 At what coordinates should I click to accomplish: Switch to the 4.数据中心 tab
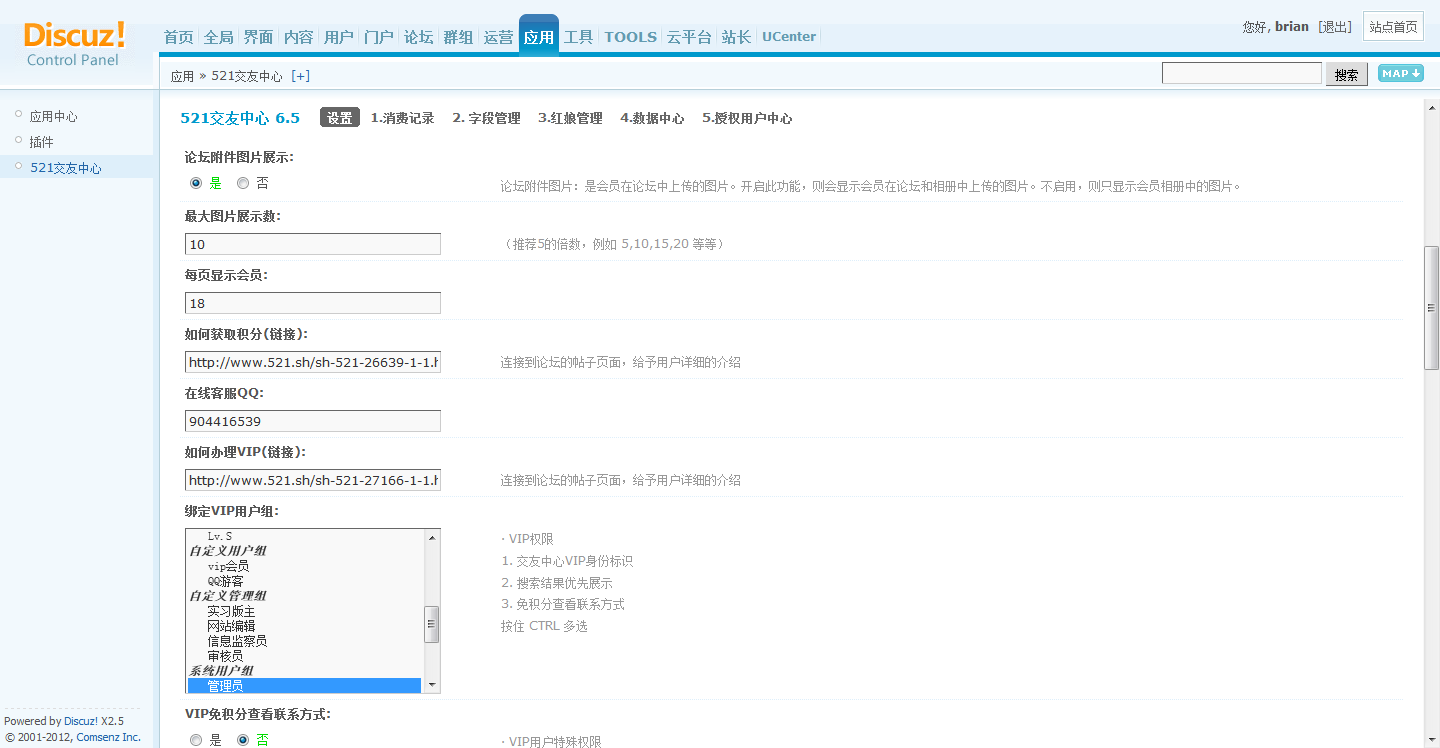(652, 118)
